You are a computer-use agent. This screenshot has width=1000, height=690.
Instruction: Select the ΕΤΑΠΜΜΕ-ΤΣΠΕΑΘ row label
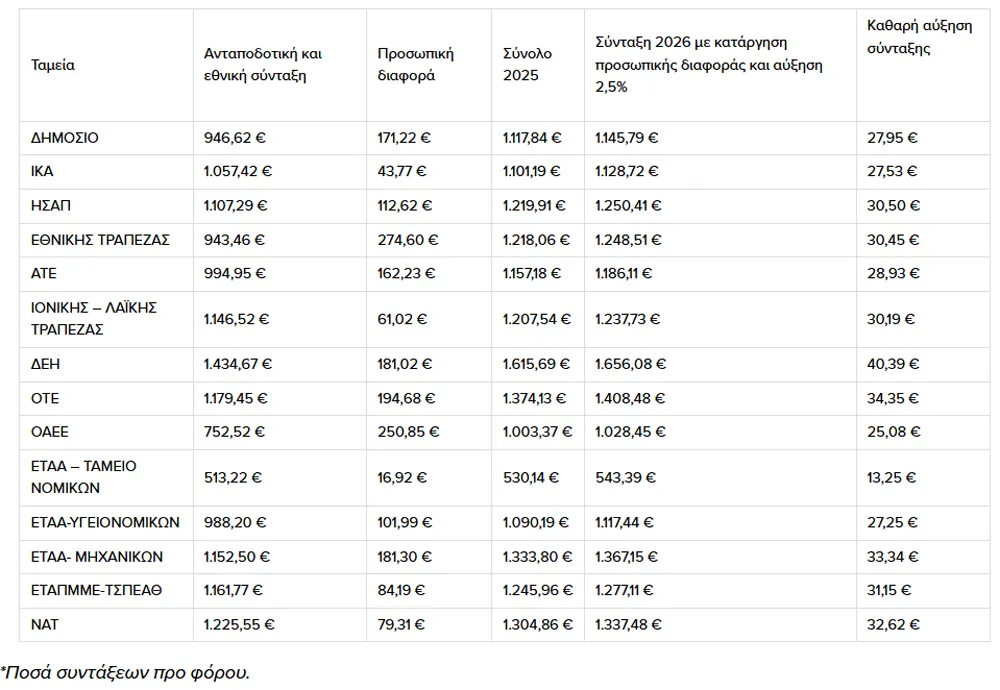96,590
